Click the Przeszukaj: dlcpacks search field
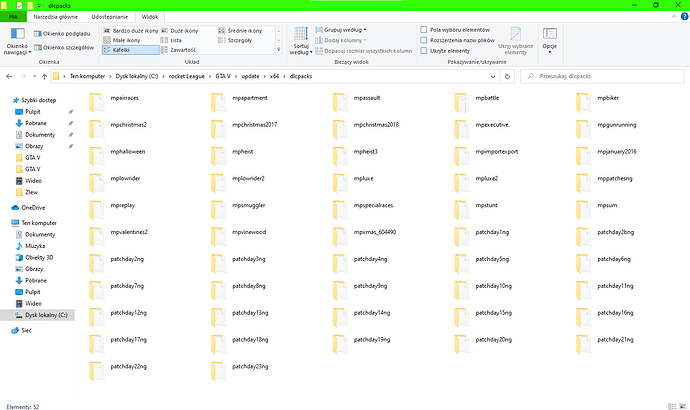Screen dimensions: 690x410 pyautogui.click(x=602, y=77)
